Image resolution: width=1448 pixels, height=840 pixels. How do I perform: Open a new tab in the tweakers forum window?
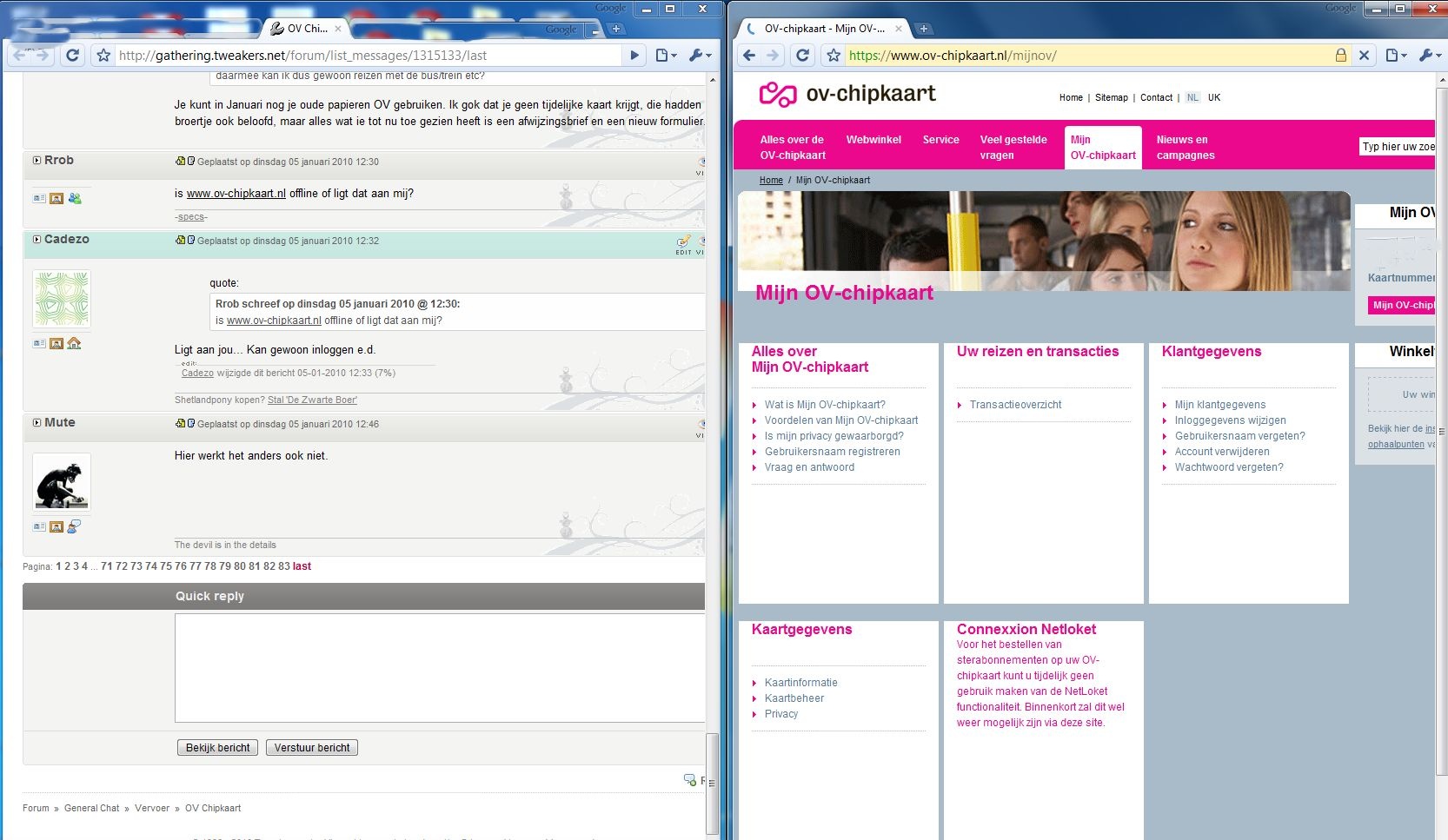click(x=616, y=29)
